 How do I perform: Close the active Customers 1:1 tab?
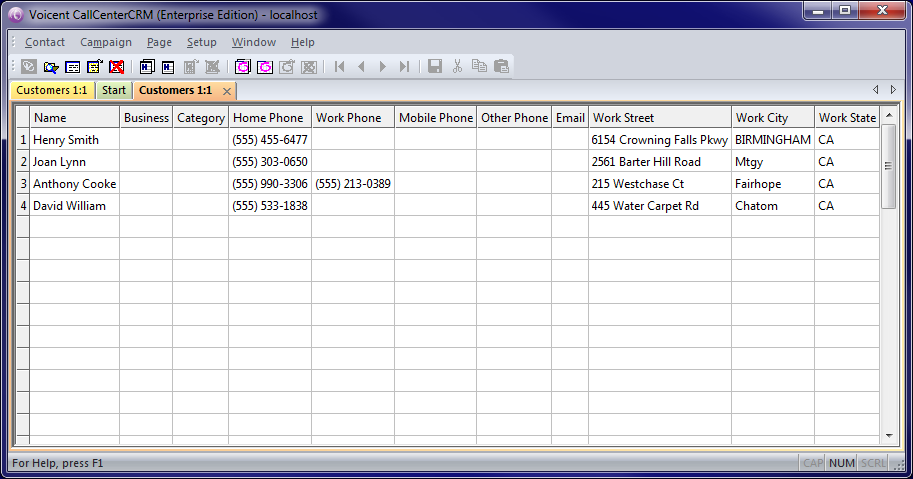(227, 91)
